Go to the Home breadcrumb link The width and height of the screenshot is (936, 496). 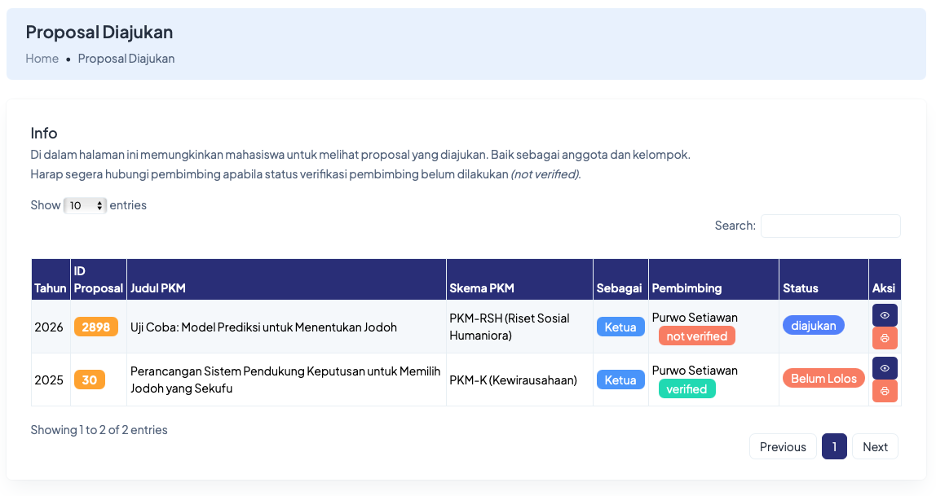pos(42,58)
